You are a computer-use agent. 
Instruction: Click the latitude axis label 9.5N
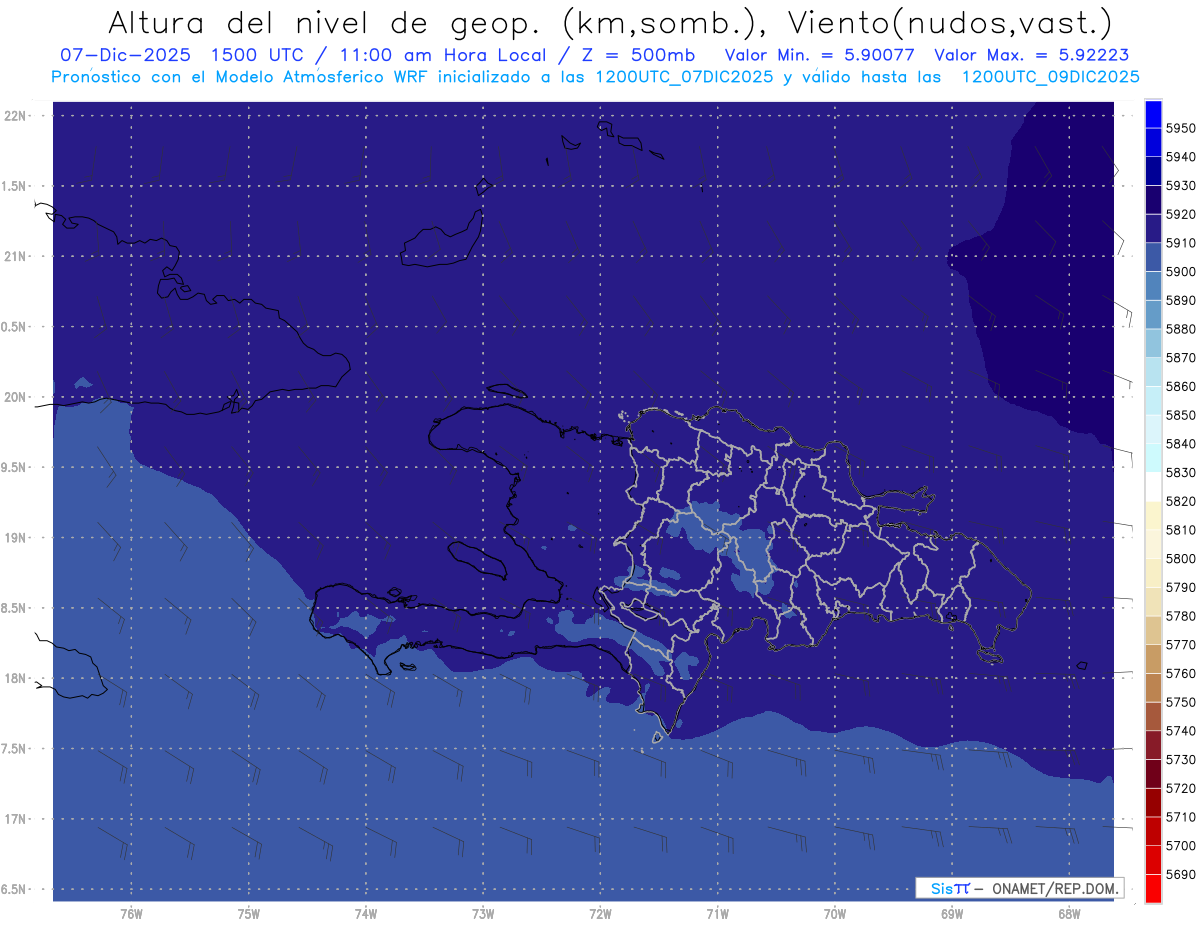pyautogui.click(x=15, y=468)
